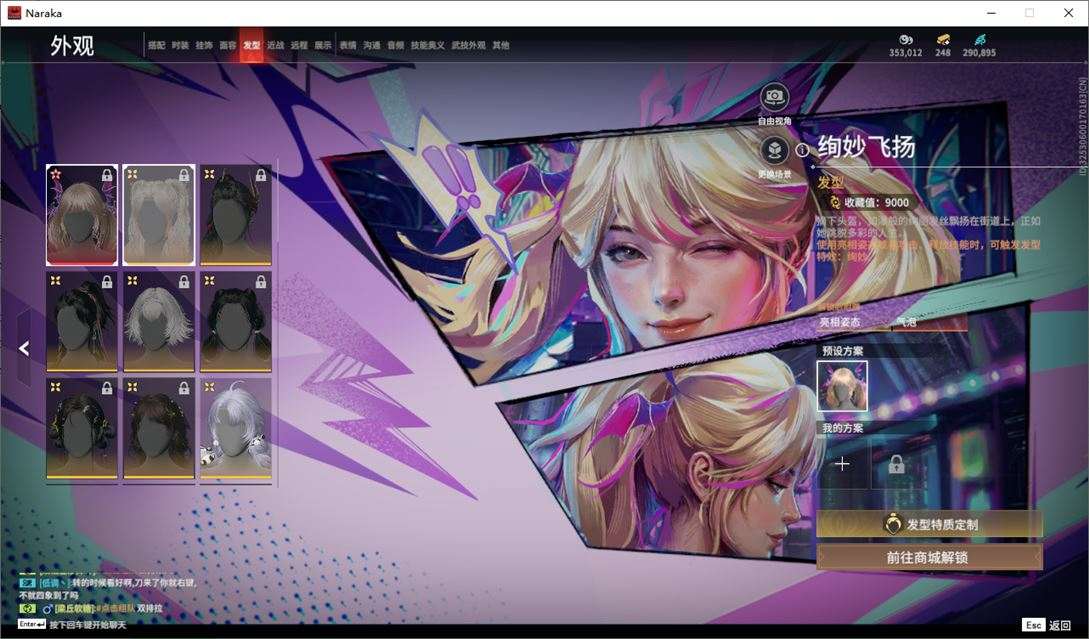Click the Esc 返回 back button
1089x639 pixels.
tap(1046, 625)
